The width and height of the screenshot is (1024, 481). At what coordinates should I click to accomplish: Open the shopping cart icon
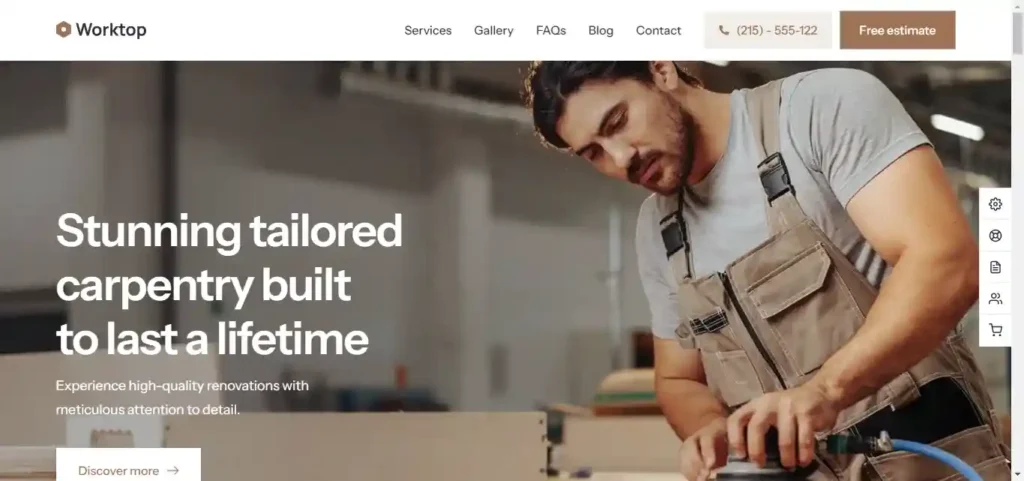coord(995,330)
